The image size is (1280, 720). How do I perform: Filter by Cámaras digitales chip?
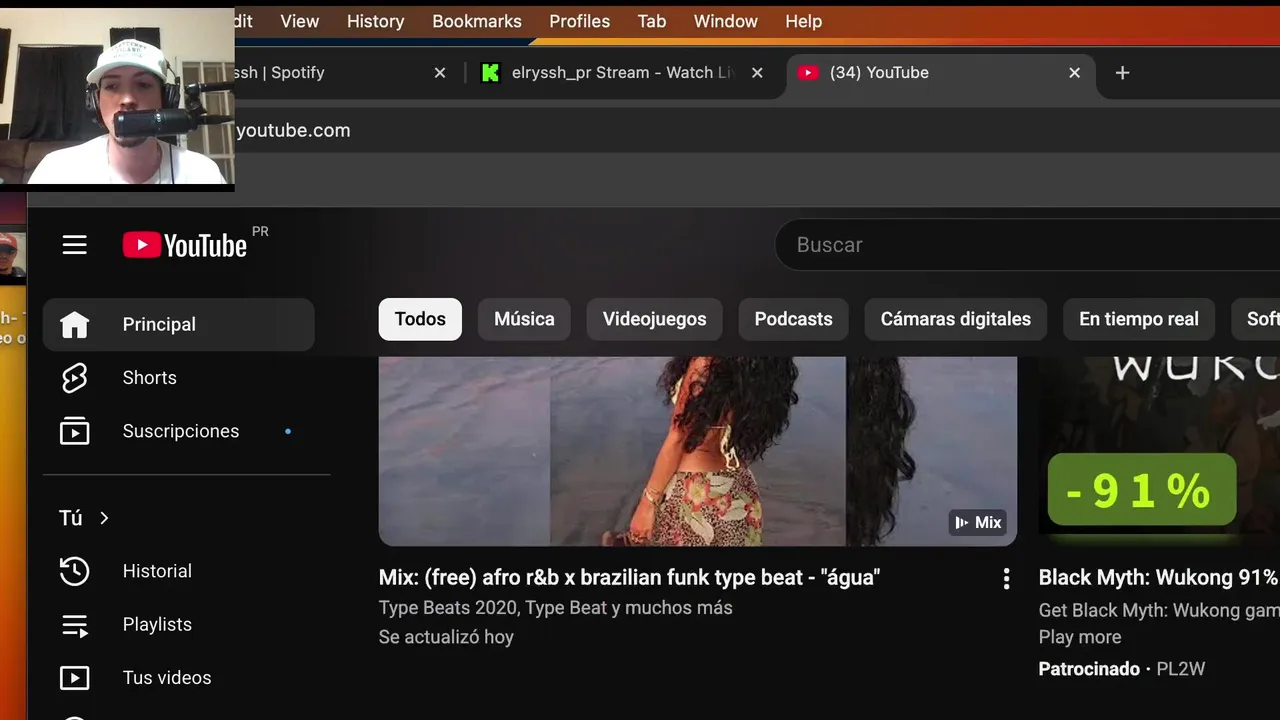coord(955,319)
